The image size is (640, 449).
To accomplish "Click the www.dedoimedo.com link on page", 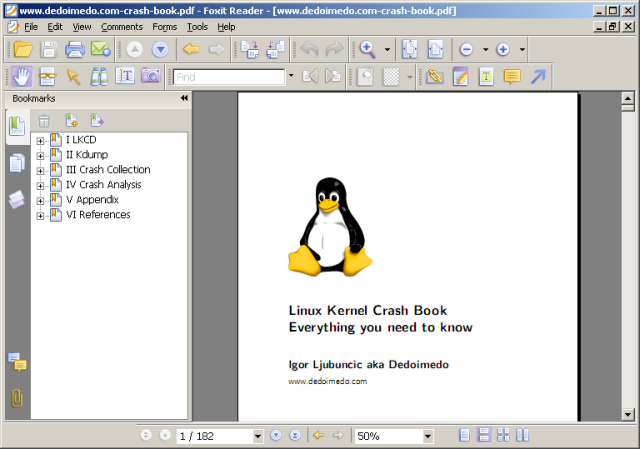I will [327, 381].
